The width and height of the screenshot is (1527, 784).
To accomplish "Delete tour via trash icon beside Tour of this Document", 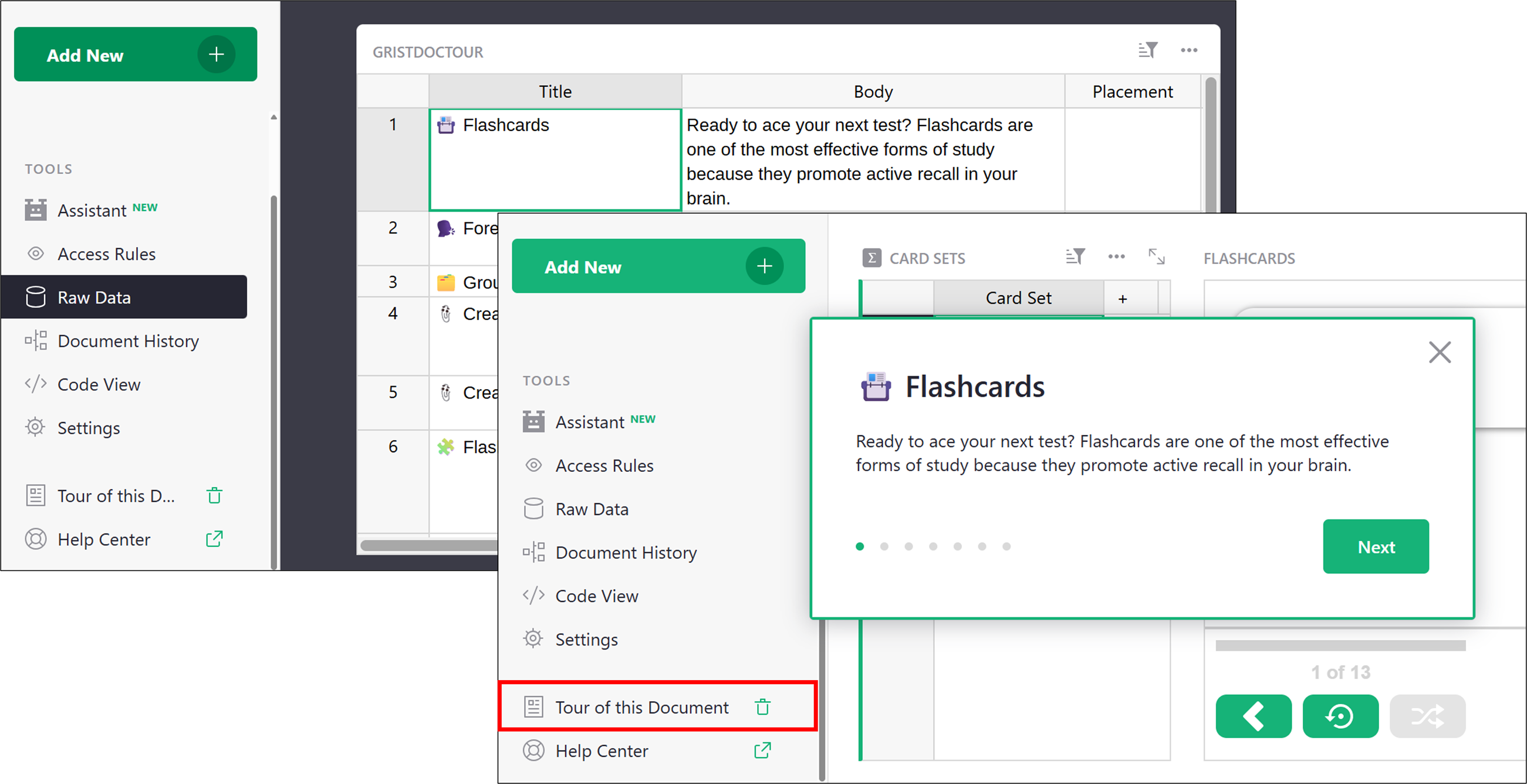I will 762,707.
